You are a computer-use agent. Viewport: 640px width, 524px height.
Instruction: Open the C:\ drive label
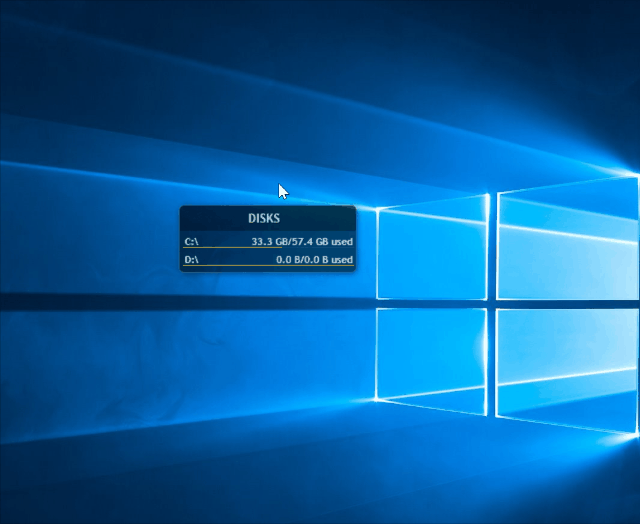coord(191,242)
